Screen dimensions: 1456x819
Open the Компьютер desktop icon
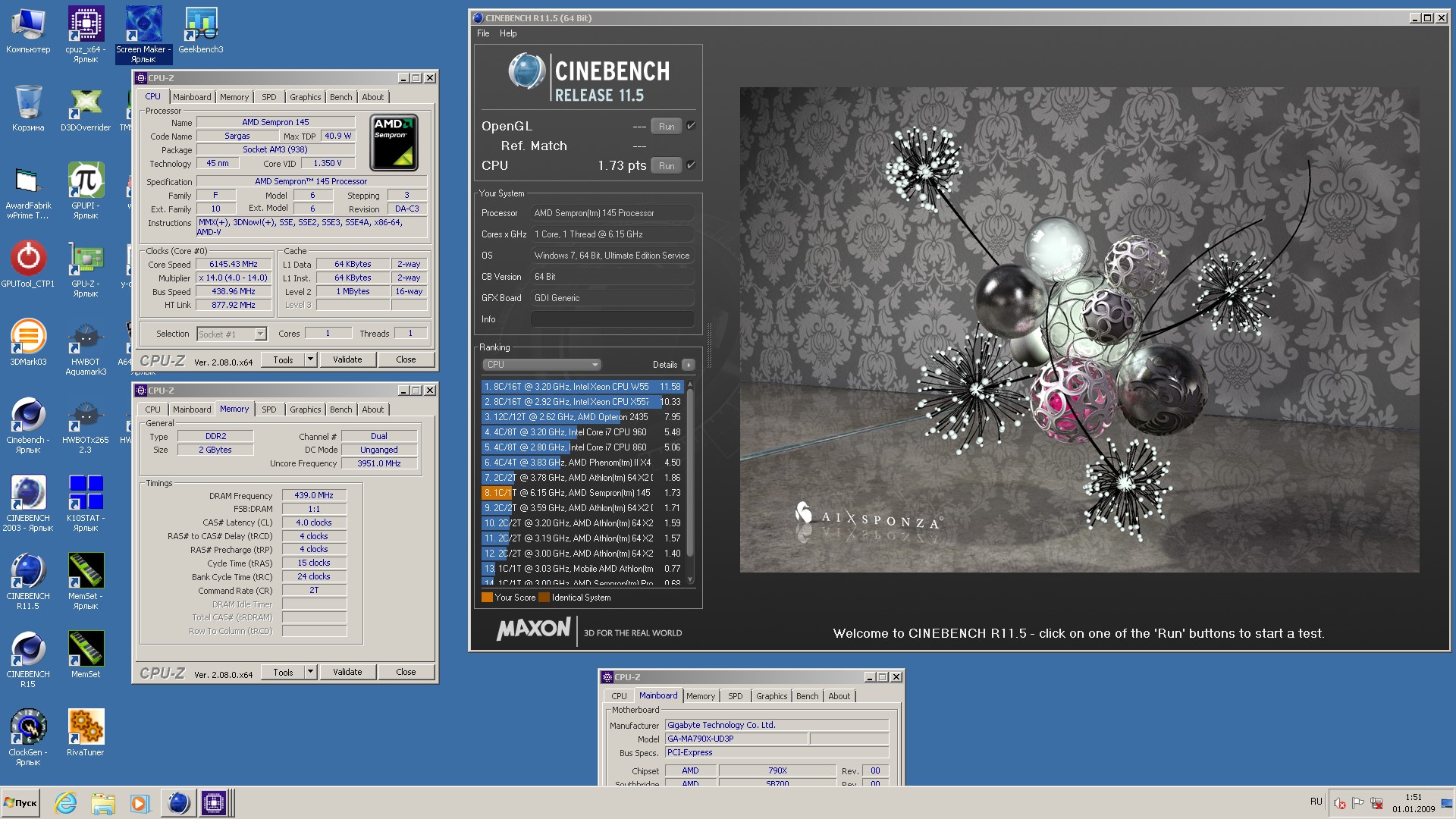28,30
